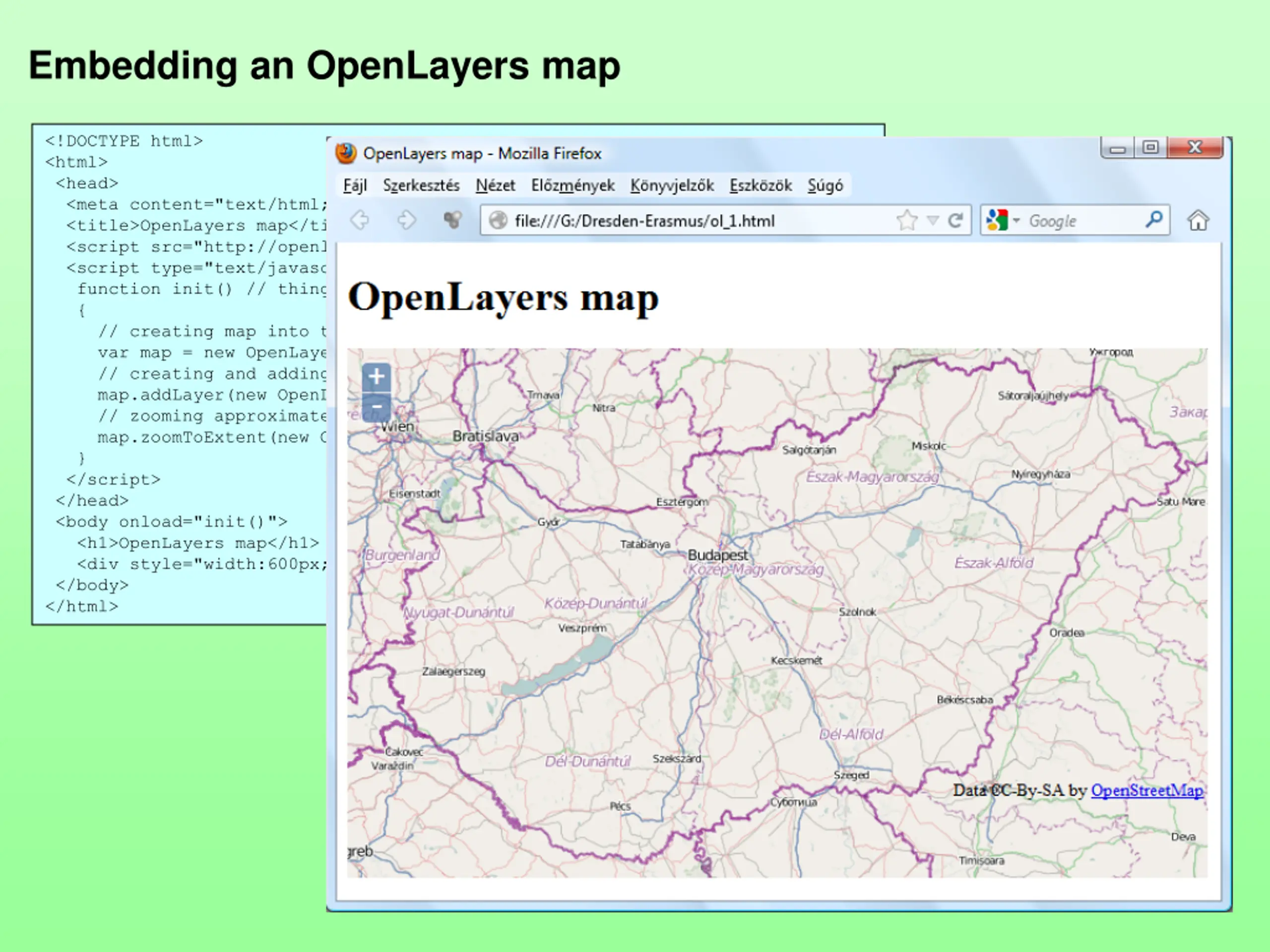
Task: Zoom in with the map plus button
Action: pos(377,376)
